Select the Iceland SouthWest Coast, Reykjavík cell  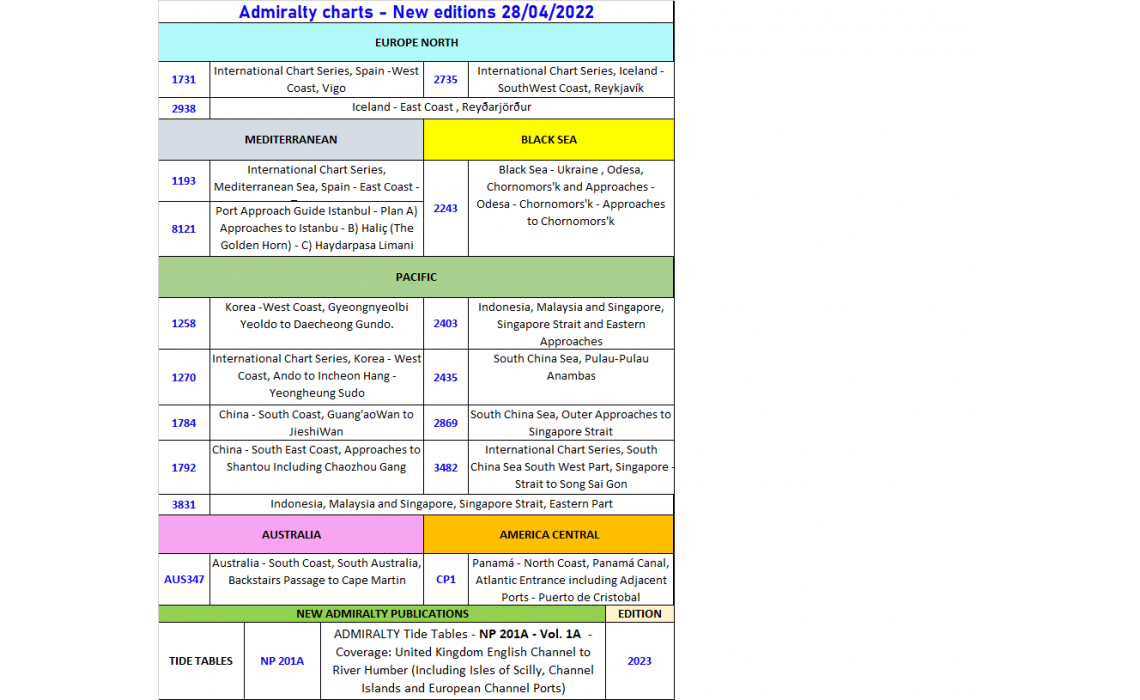point(571,79)
